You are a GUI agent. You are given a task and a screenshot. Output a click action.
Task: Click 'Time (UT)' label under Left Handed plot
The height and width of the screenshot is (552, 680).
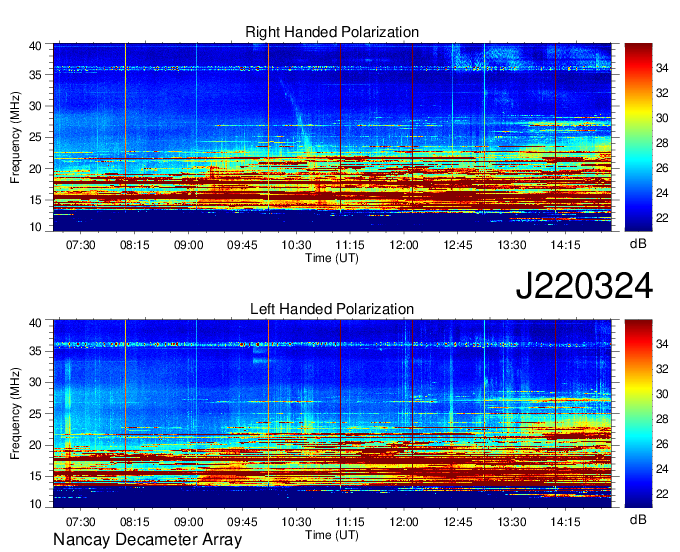(x=332, y=535)
